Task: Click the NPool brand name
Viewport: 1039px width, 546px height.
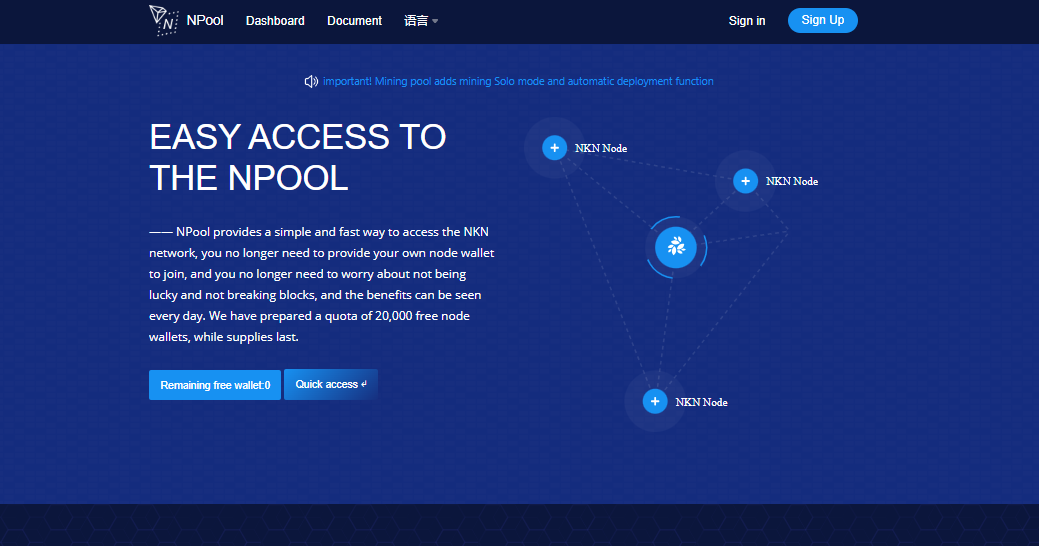Action: coord(205,21)
